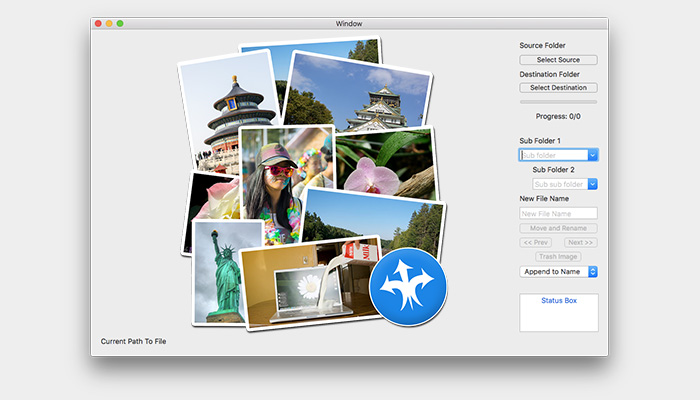700x400 pixels.
Task: Click inside the Status Box area
Action: pos(558,315)
